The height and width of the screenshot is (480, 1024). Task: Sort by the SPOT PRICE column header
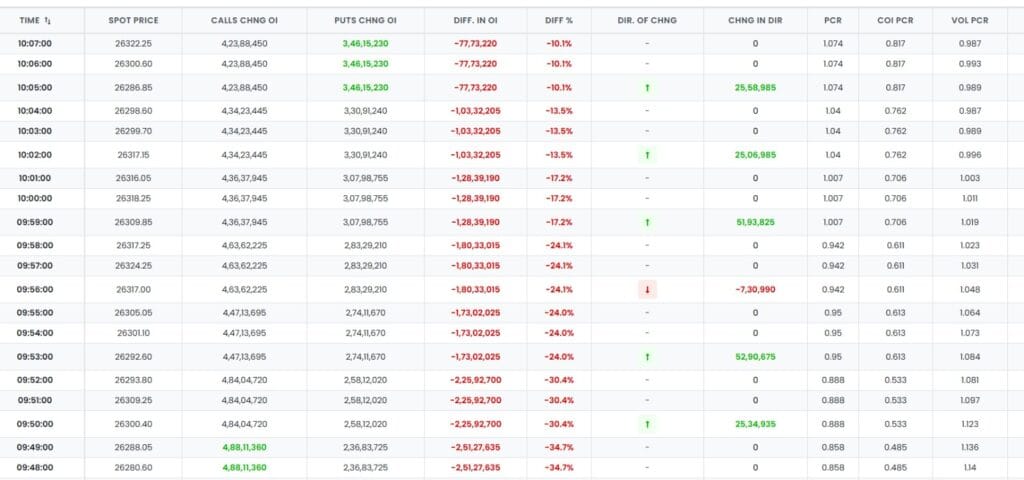pyautogui.click(x=133, y=20)
